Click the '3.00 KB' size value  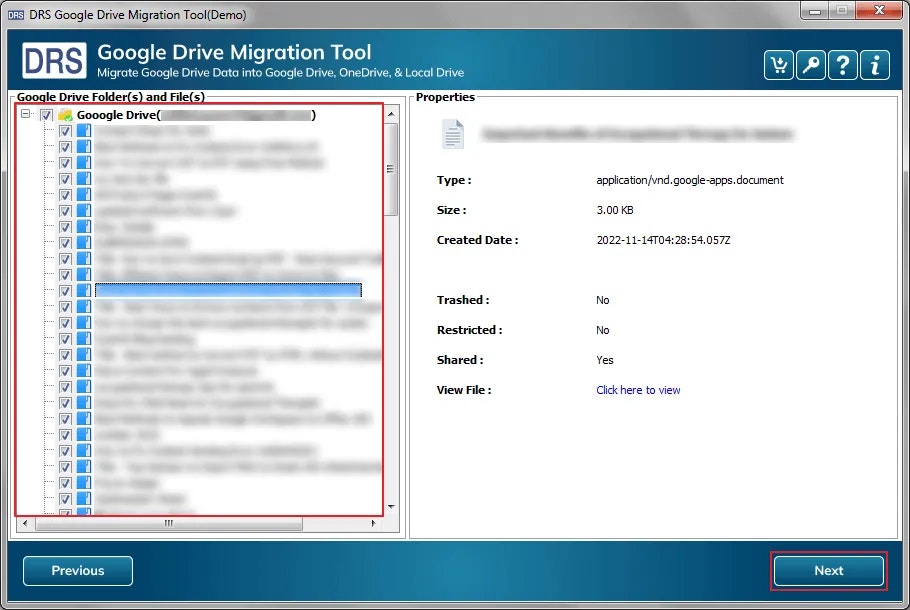pyautogui.click(x=615, y=210)
